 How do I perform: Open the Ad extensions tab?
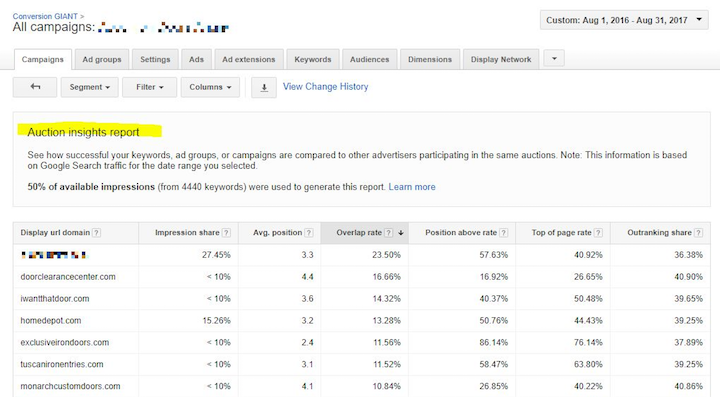coord(249,60)
